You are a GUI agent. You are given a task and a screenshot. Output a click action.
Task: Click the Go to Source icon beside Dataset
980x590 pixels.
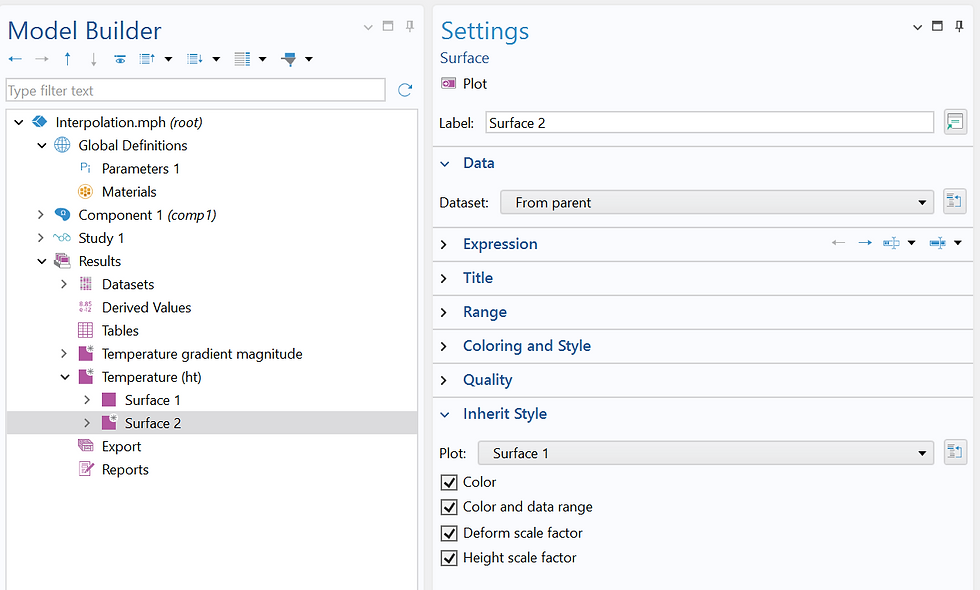click(x=954, y=201)
